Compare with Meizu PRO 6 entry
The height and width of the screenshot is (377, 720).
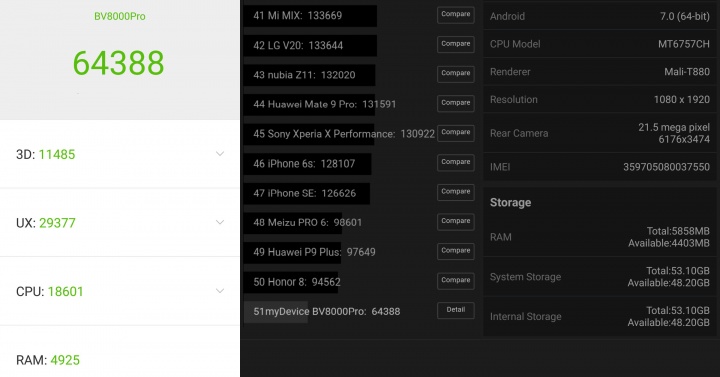pyautogui.click(x=456, y=221)
